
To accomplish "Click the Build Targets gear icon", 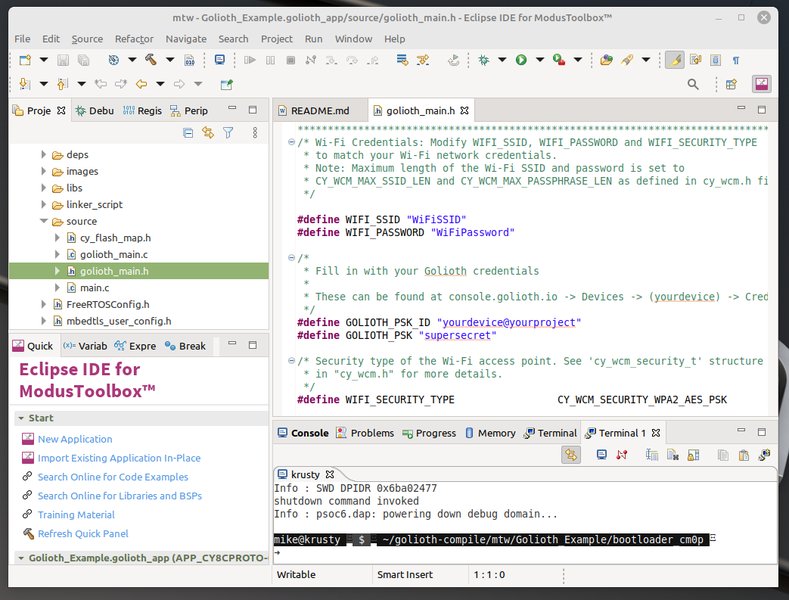I will [114, 60].
